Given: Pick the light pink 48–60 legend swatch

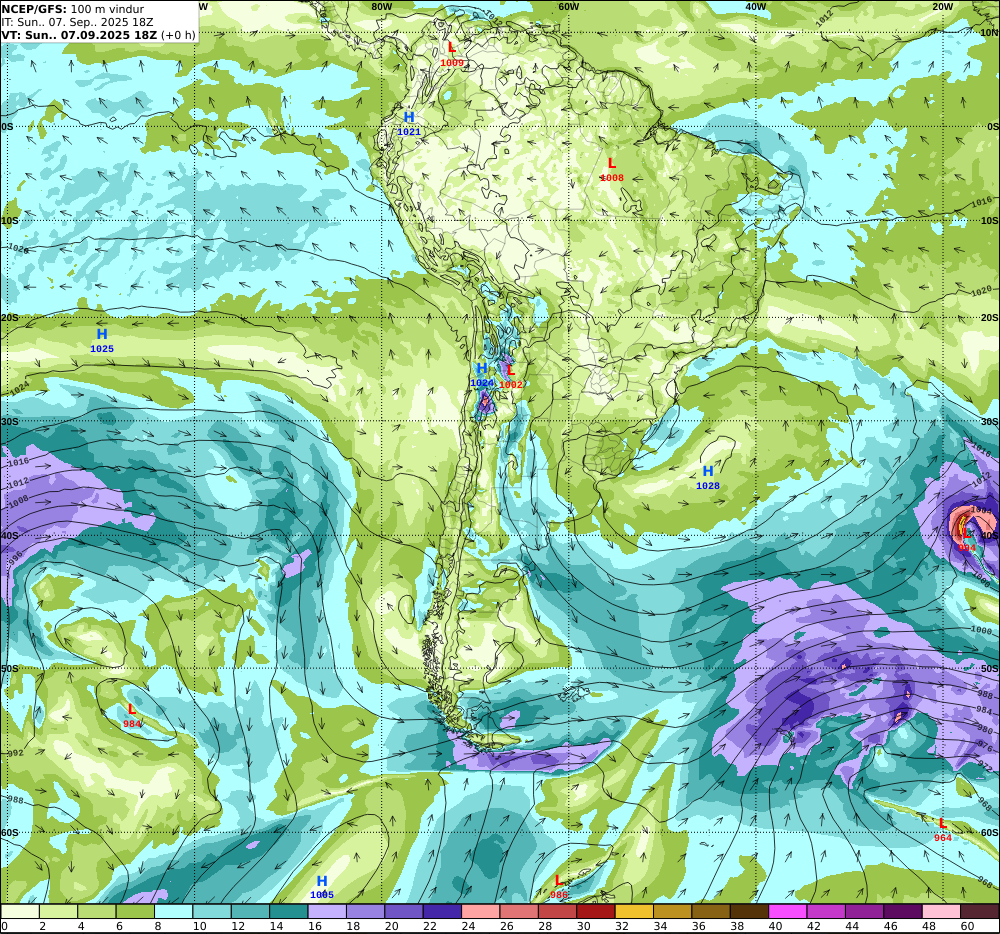Looking at the screenshot, I should coord(942,912).
